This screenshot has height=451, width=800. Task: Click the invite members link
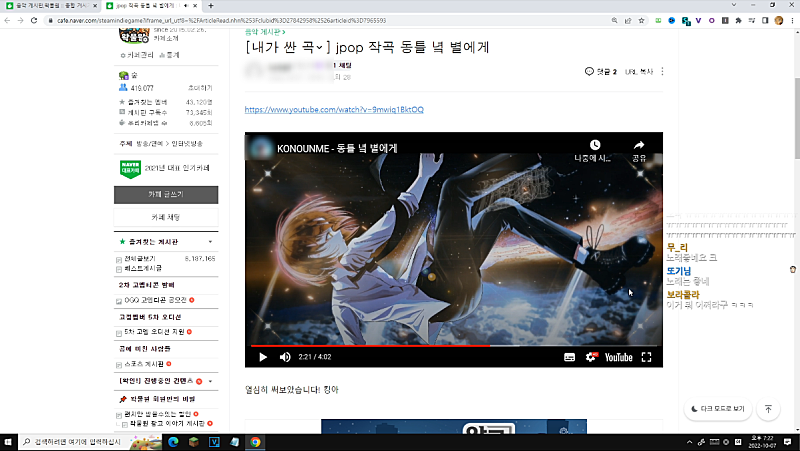click(200, 88)
